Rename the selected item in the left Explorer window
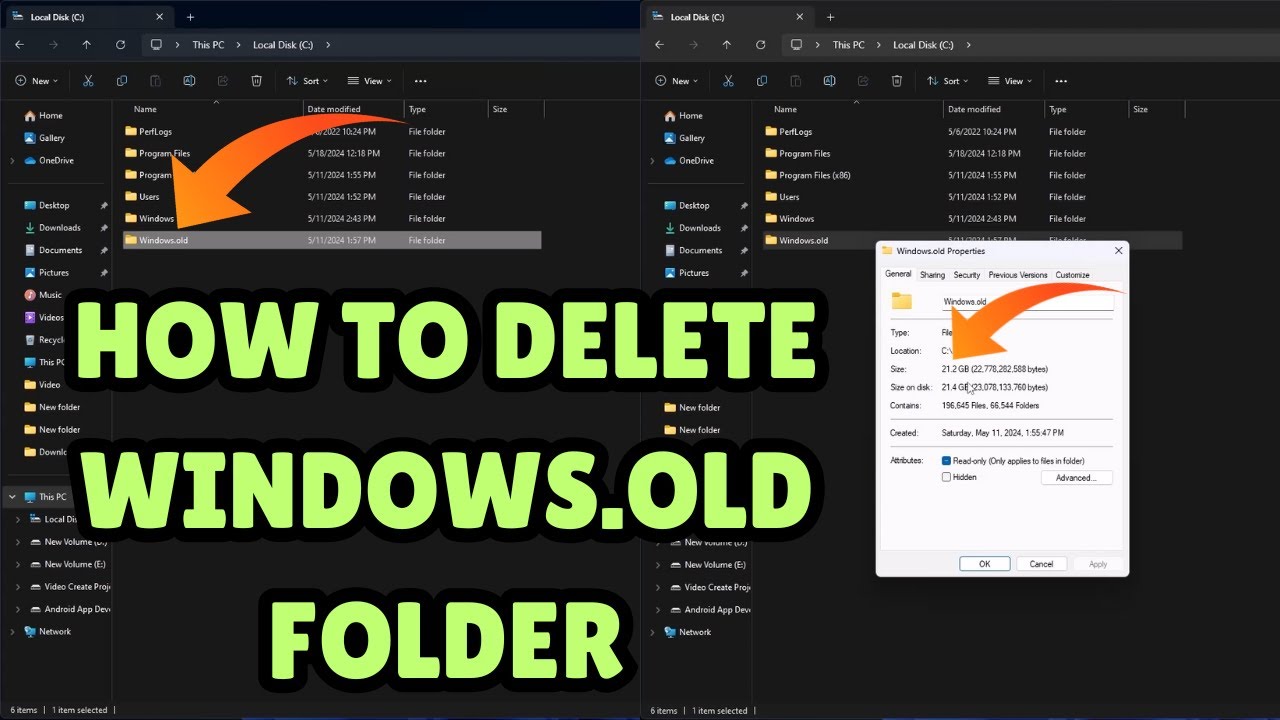 (x=189, y=81)
